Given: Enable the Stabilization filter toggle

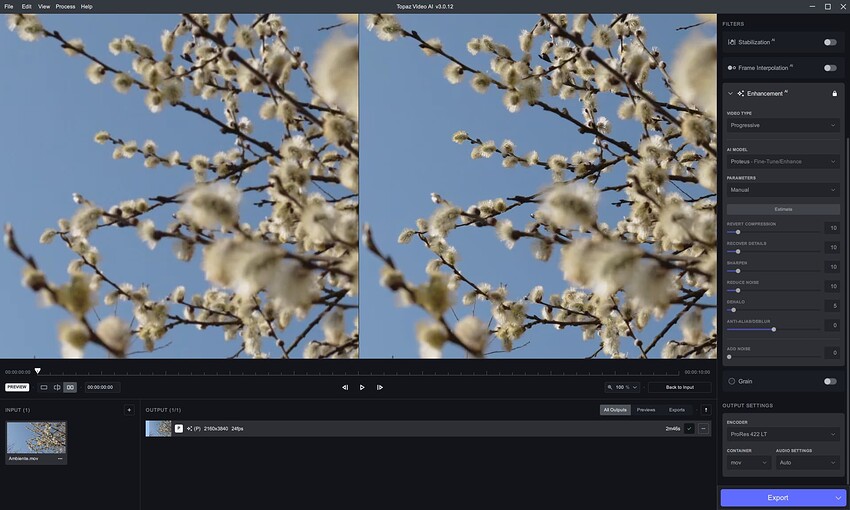Looking at the screenshot, I should point(830,42).
